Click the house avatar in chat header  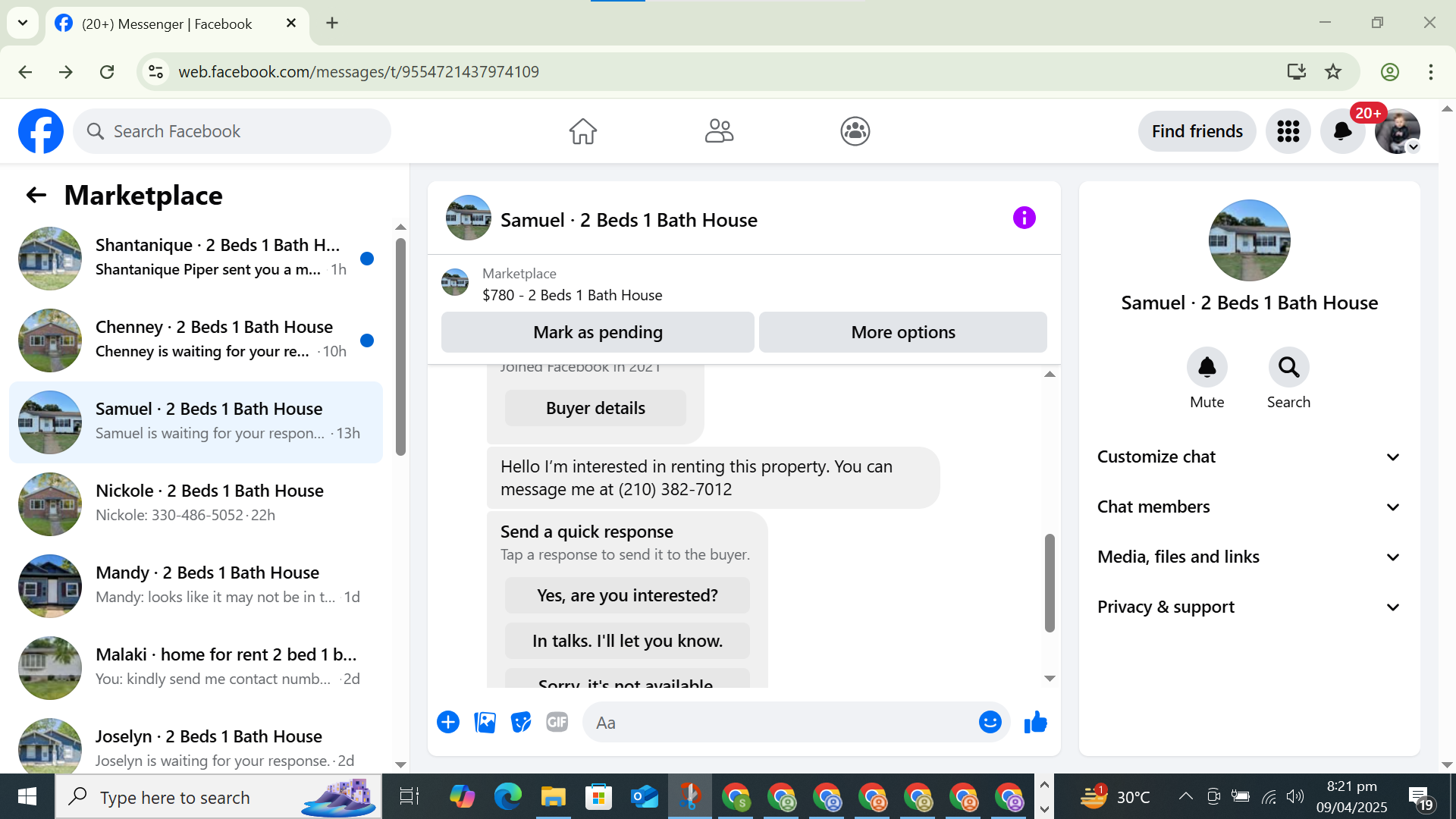point(468,218)
